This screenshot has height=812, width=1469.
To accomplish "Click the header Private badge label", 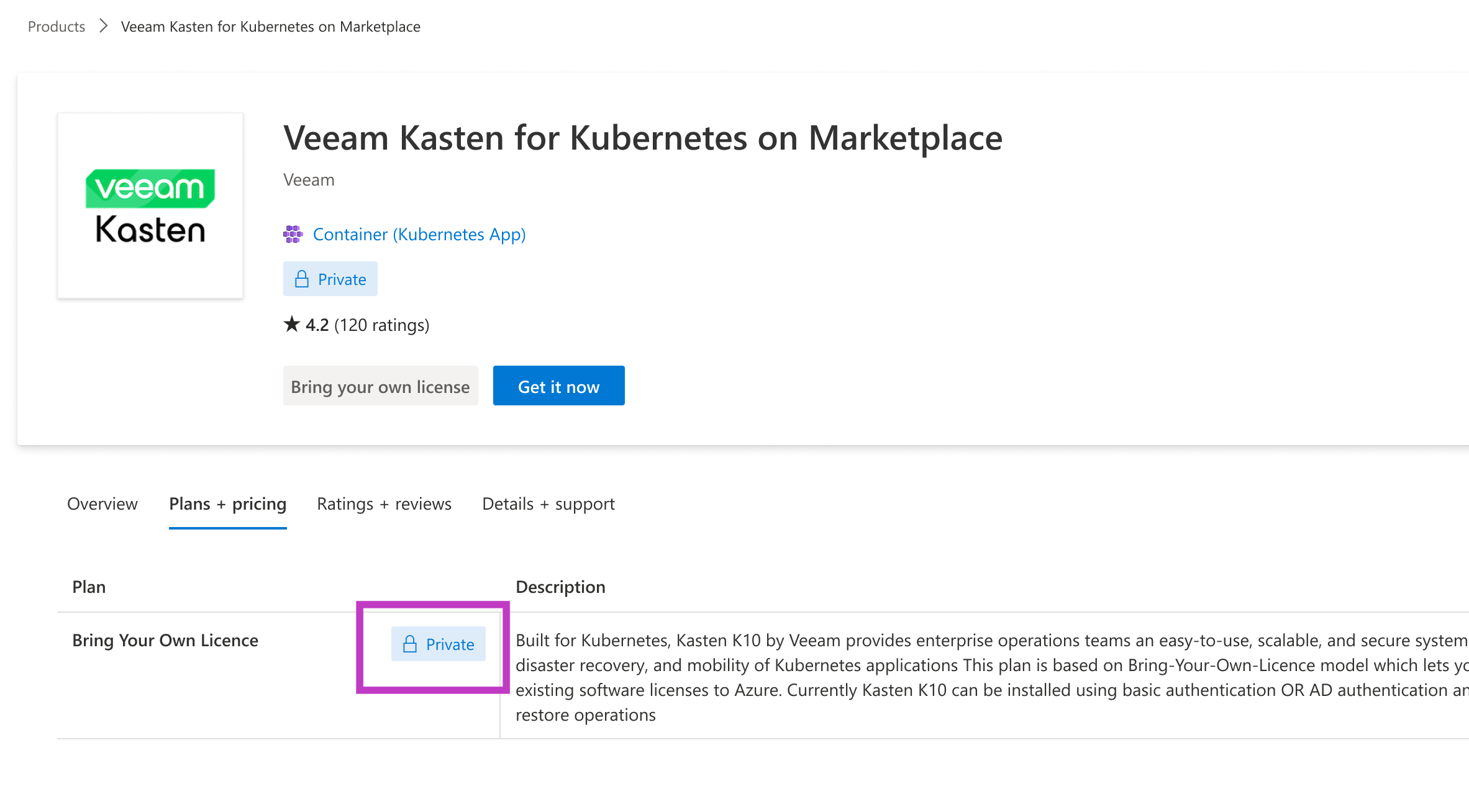I will 342,279.
